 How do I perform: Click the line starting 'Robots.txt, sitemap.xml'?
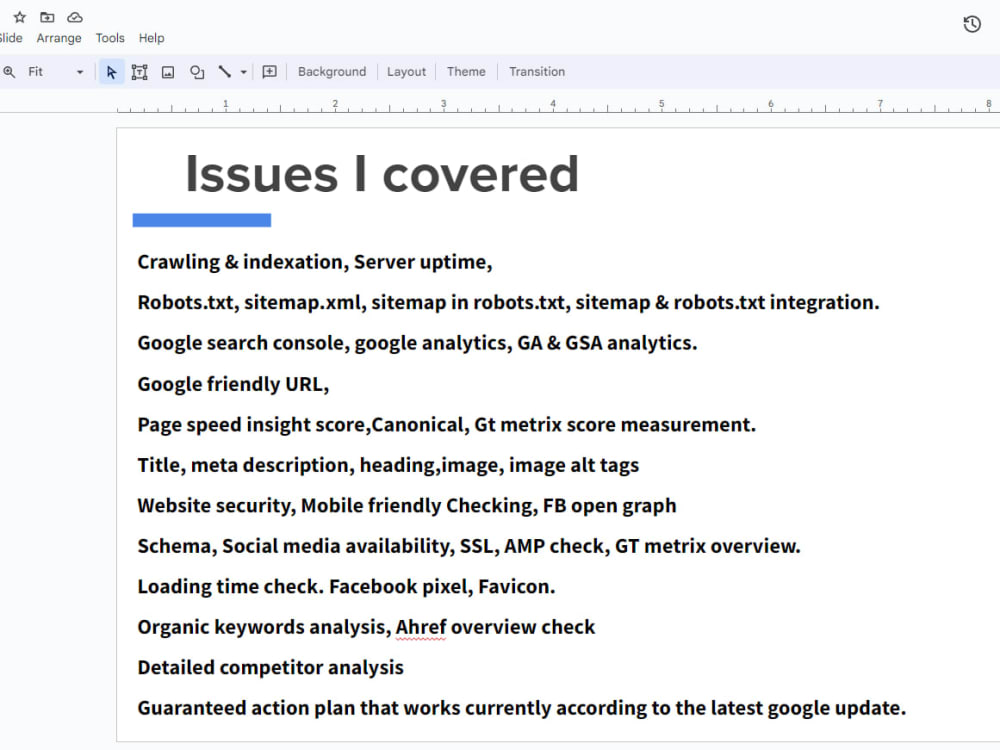(508, 302)
